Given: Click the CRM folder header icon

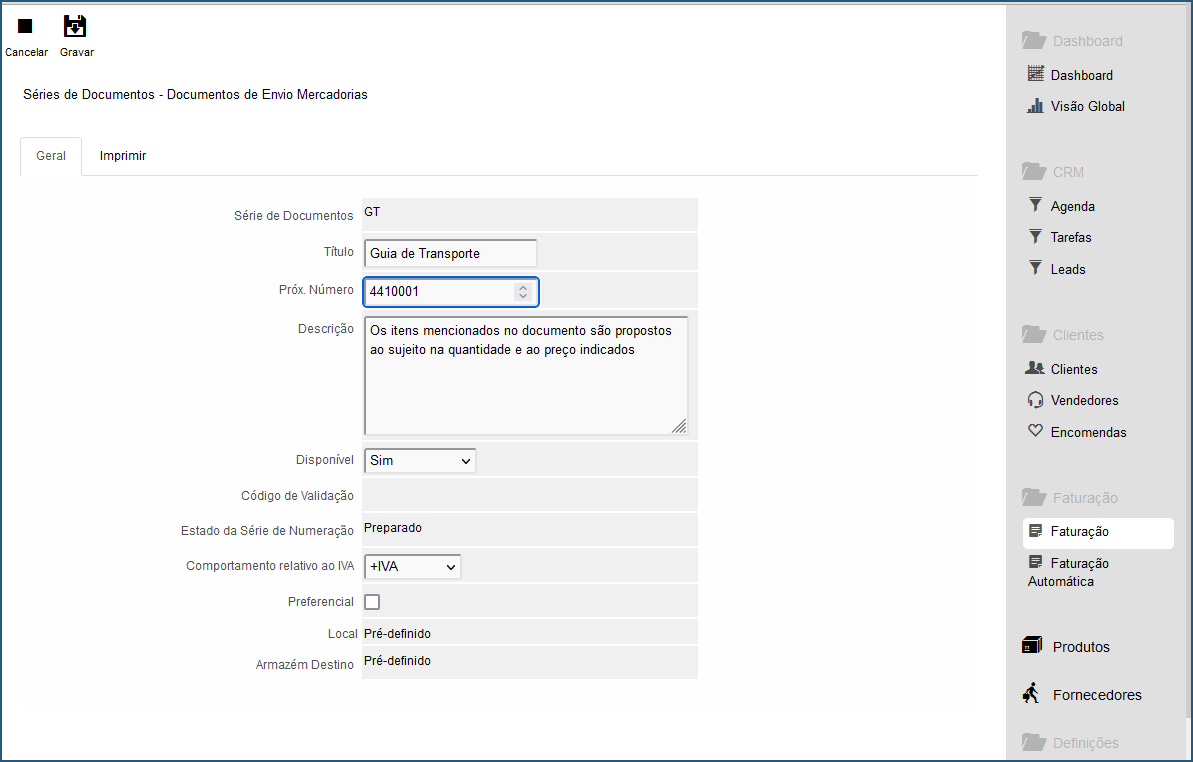Looking at the screenshot, I should pos(1034,171).
